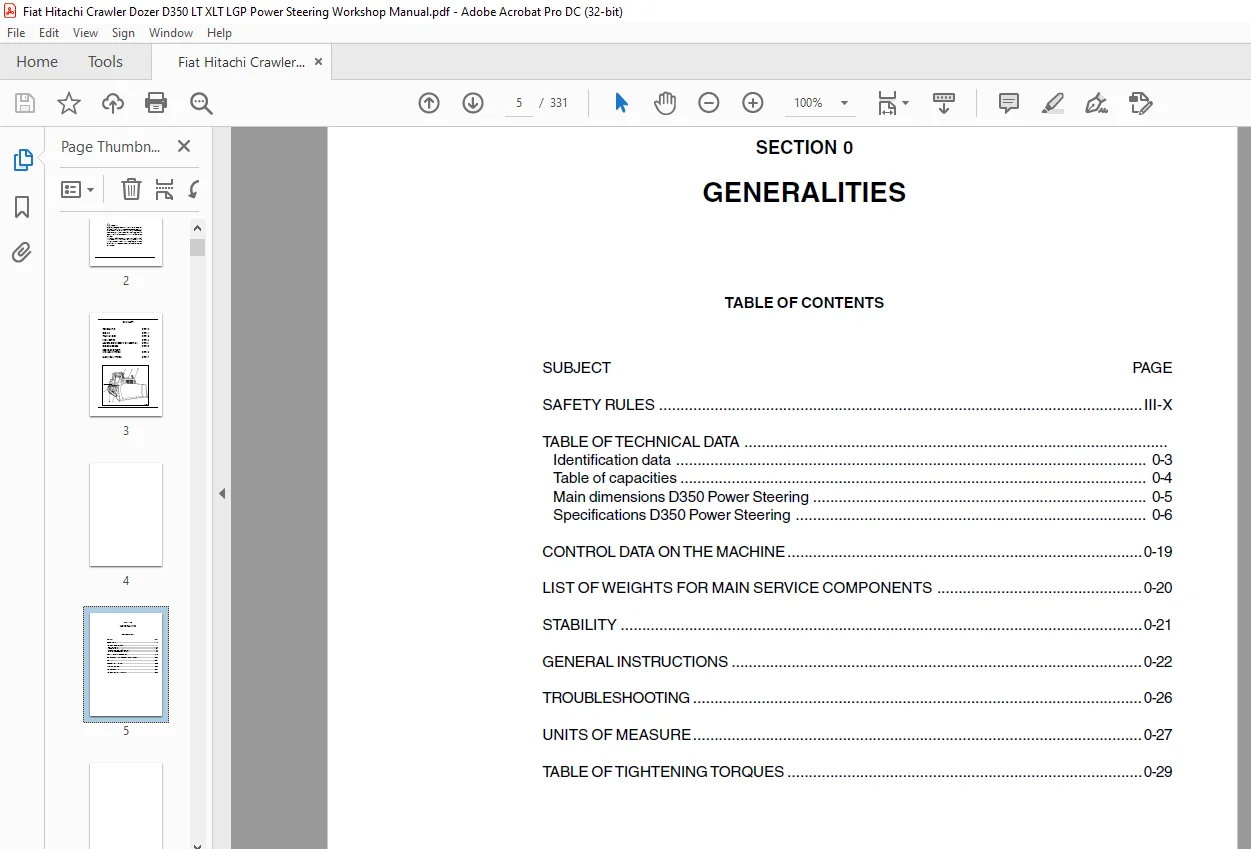The width and height of the screenshot is (1251, 849).
Task: Go to the next page arrow
Action: pyautogui.click(x=473, y=103)
